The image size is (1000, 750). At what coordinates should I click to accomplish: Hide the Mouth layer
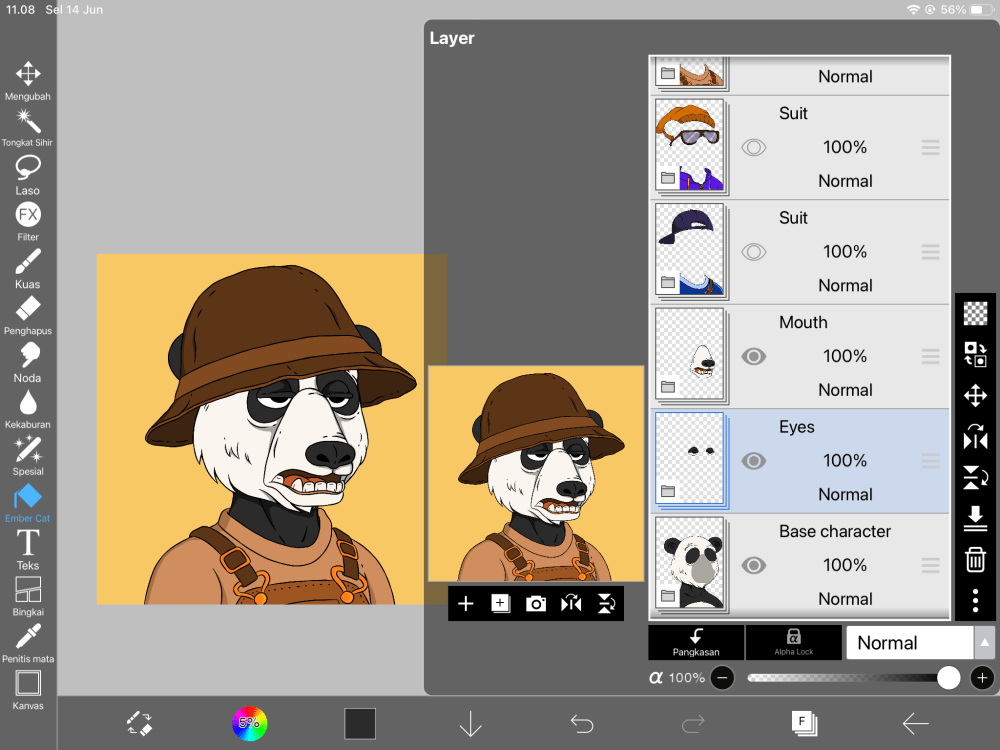point(753,357)
